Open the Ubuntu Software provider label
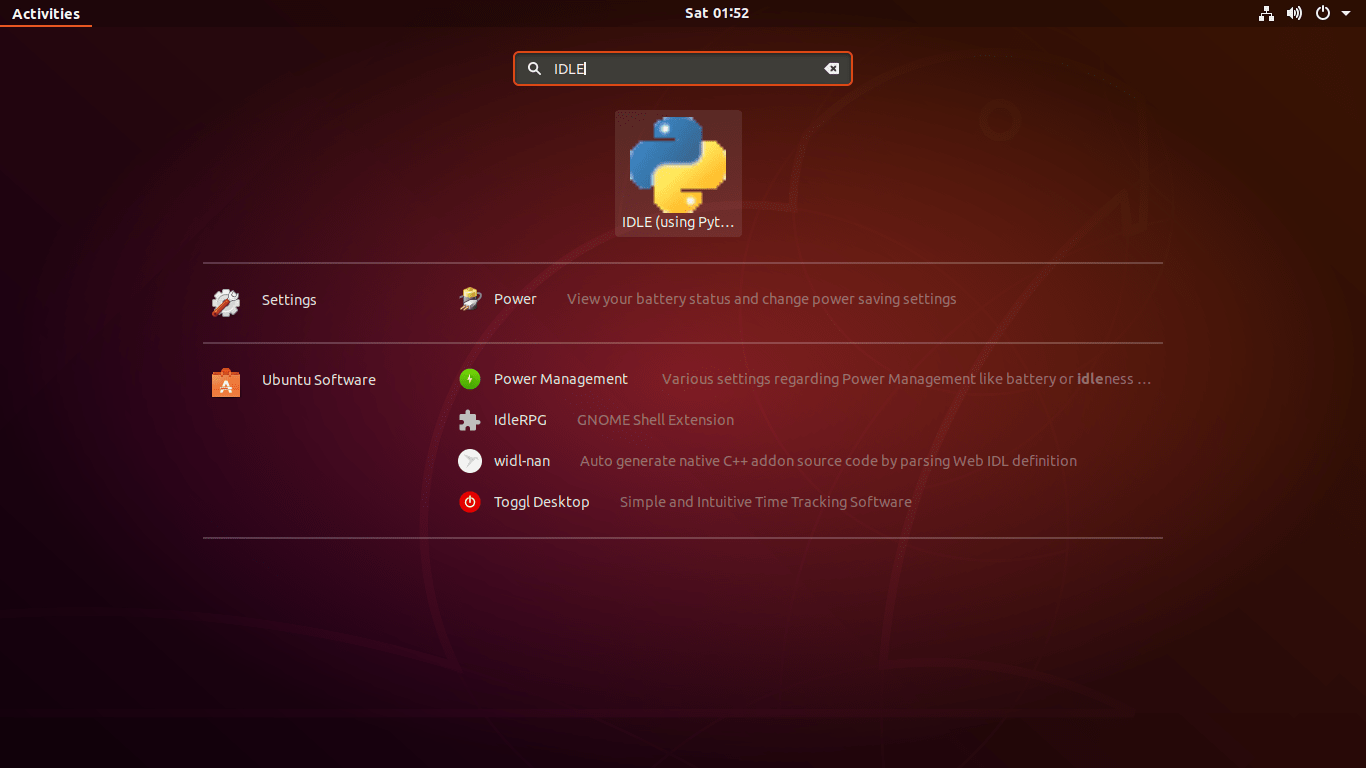 319,380
